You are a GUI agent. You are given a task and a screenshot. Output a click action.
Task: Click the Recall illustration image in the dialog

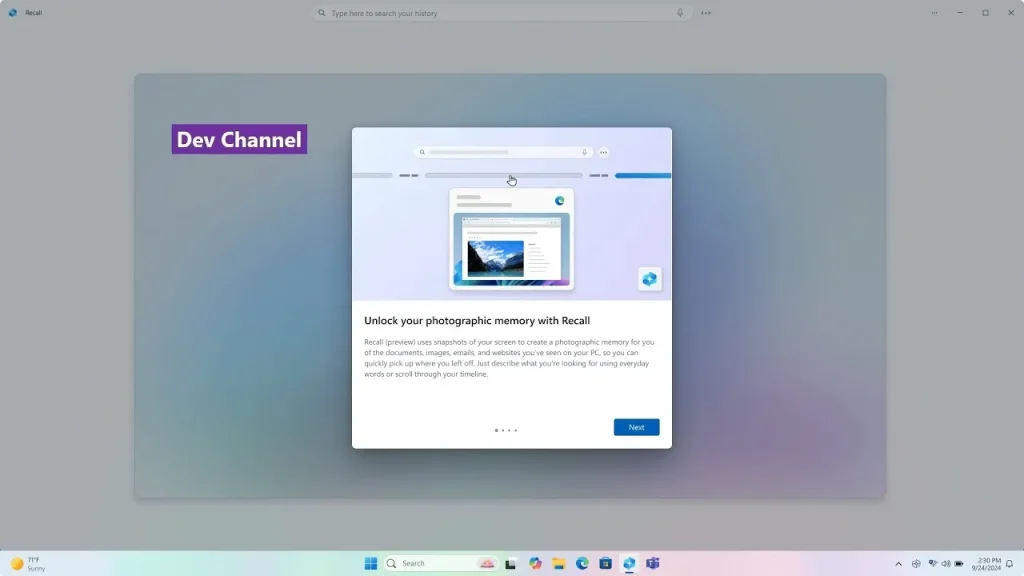[511, 214]
